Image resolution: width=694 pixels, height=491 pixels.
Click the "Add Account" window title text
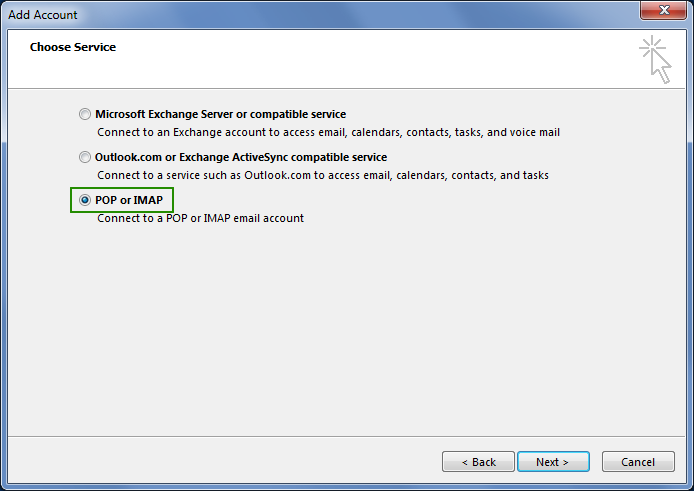click(42, 15)
